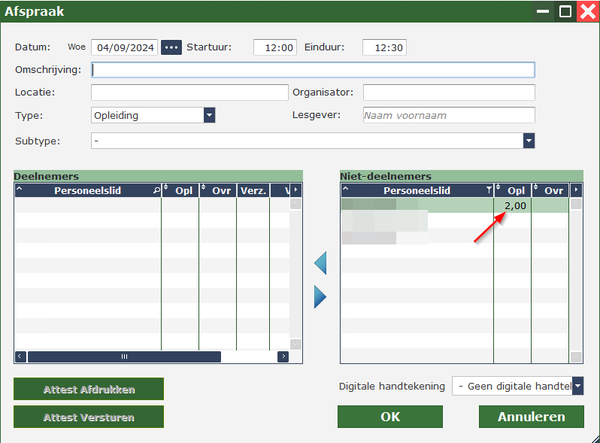Focus the Omschrijving text field
The height and width of the screenshot is (443, 600).
click(313, 70)
